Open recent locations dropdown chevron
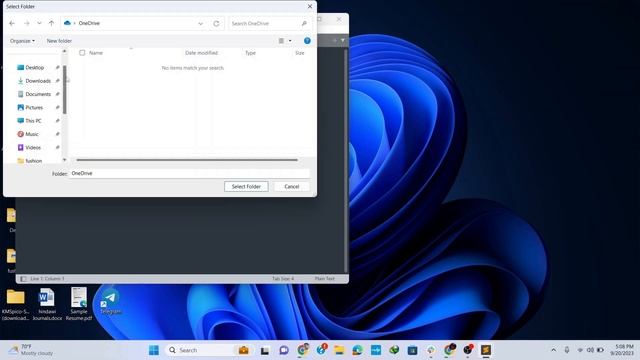The image size is (640, 360). pos(39,24)
